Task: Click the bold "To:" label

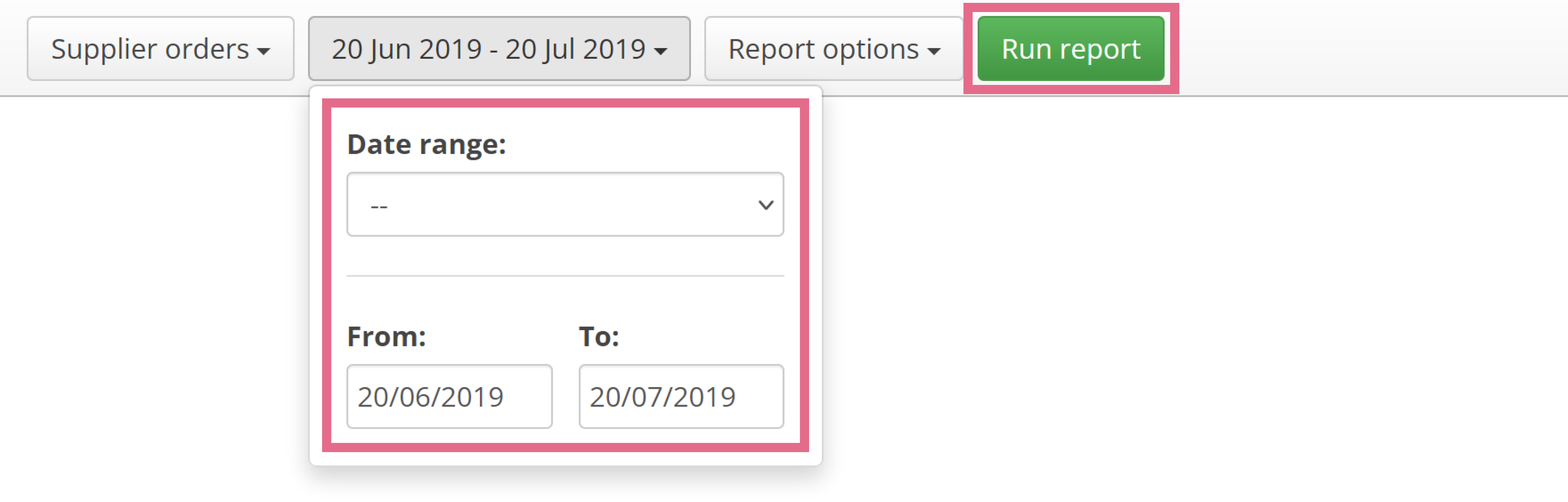Action: [x=599, y=336]
